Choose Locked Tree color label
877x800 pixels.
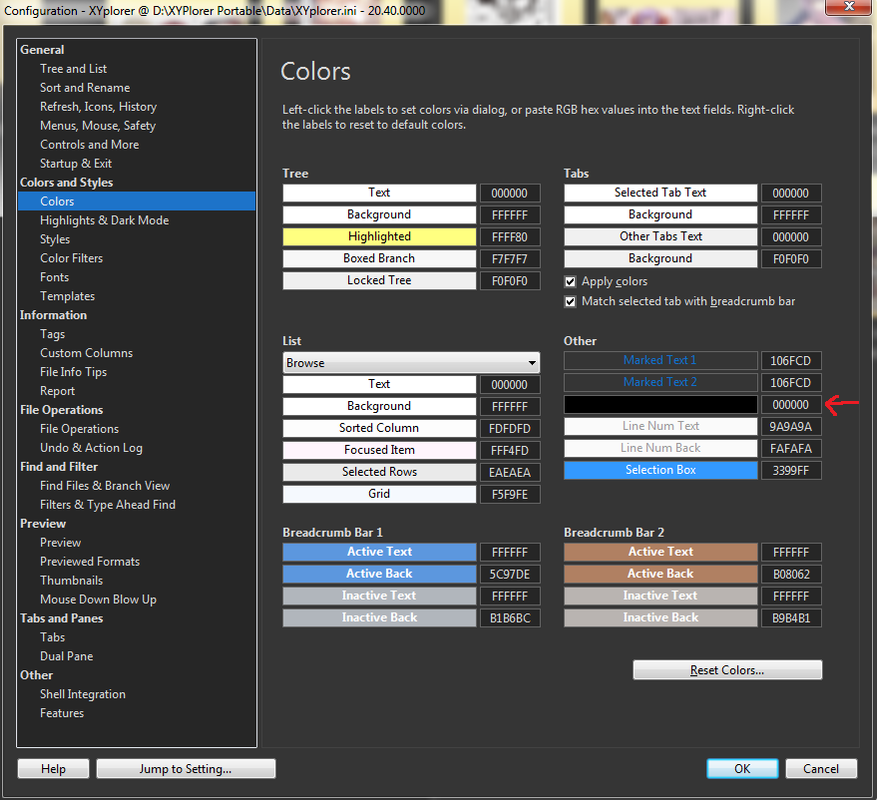pyautogui.click(x=379, y=280)
